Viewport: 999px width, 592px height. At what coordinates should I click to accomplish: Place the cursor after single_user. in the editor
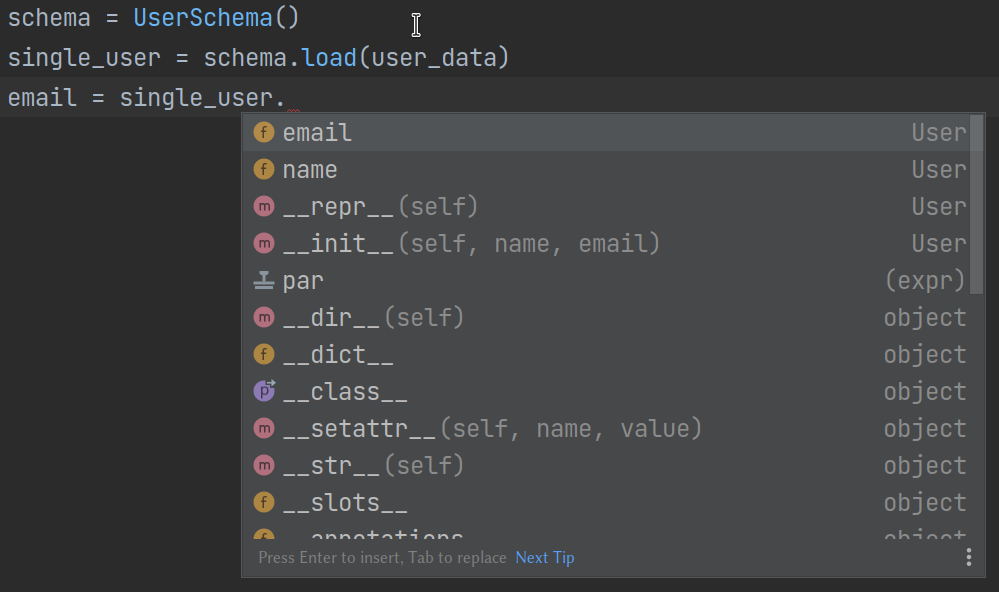click(288, 98)
